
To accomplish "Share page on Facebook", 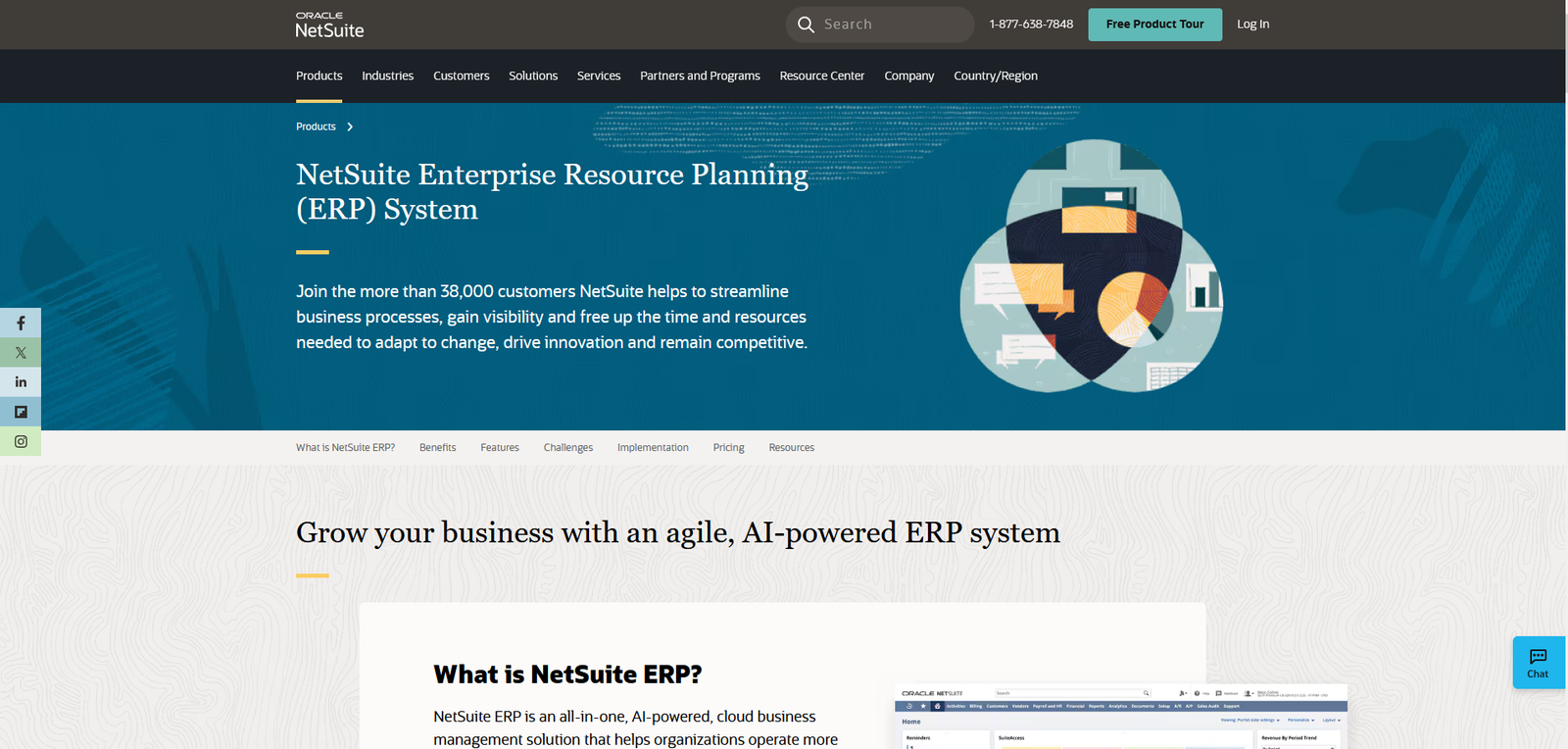I will 21,323.
